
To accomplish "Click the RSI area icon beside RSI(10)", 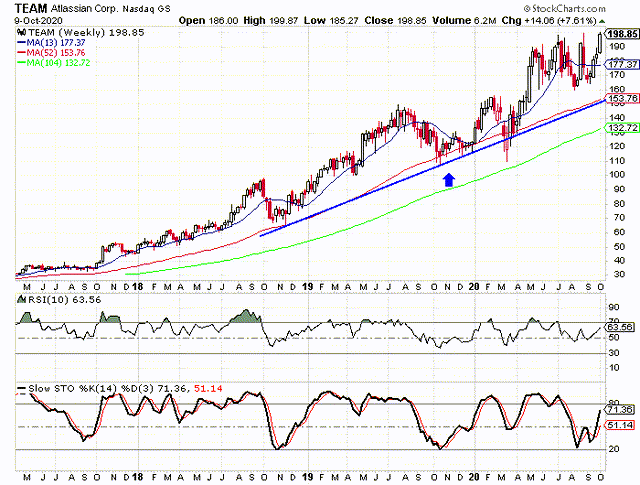I will coord(20,300).
